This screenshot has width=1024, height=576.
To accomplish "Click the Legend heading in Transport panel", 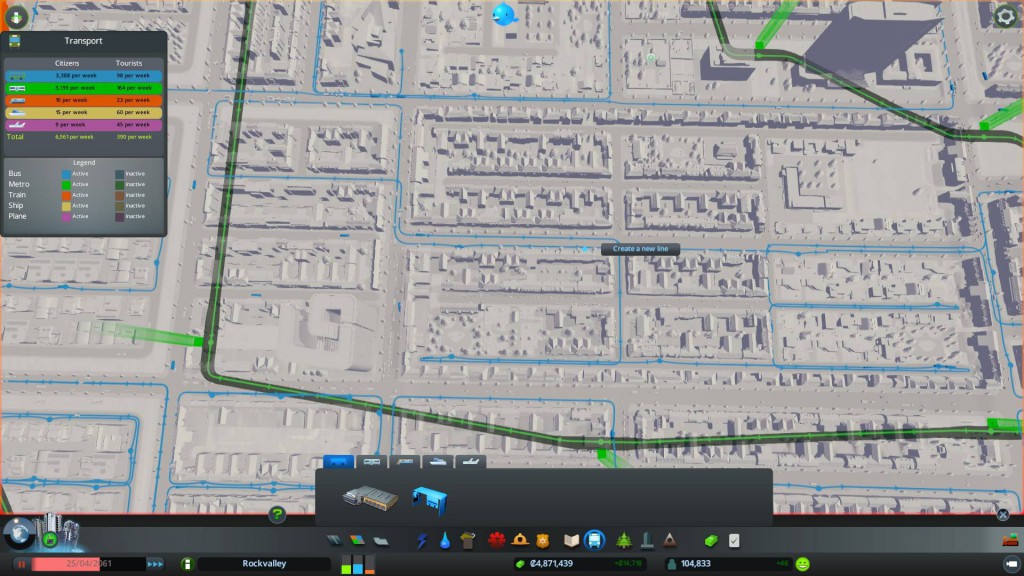I will point(84,163).
